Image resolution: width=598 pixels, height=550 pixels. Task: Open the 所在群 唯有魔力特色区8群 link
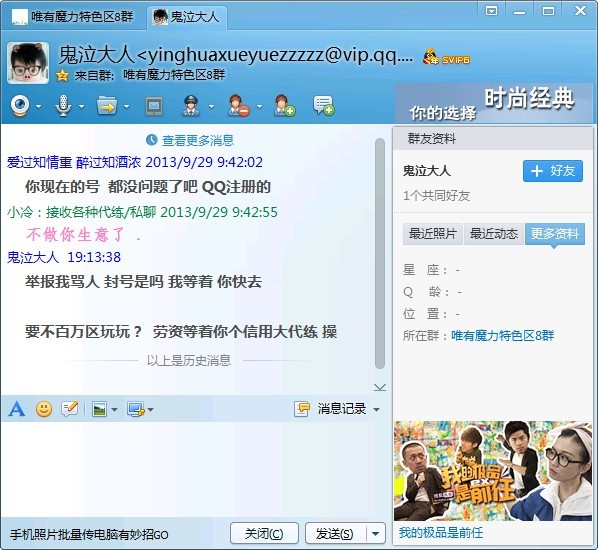tap(502, 336)
